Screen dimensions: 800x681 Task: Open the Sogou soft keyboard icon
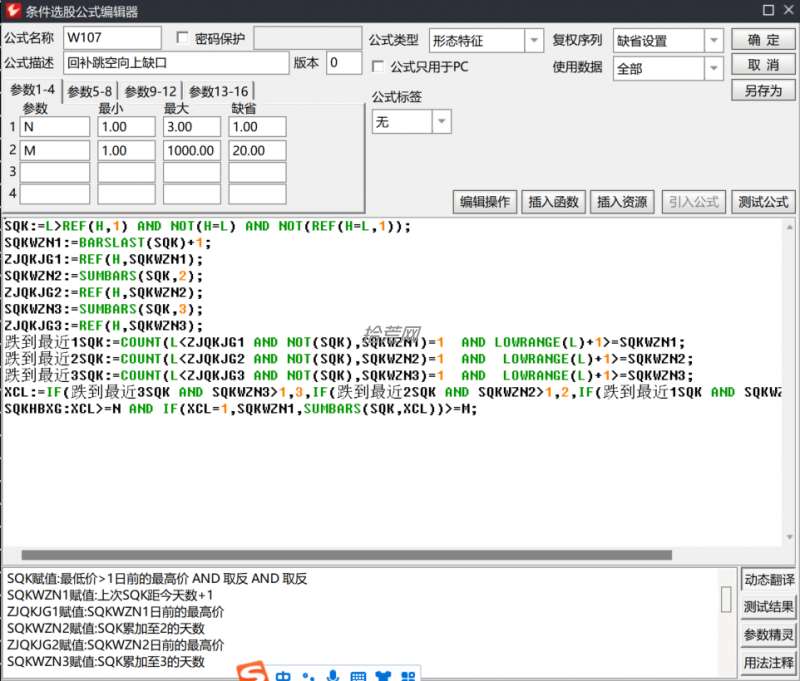tap(358, 676)
